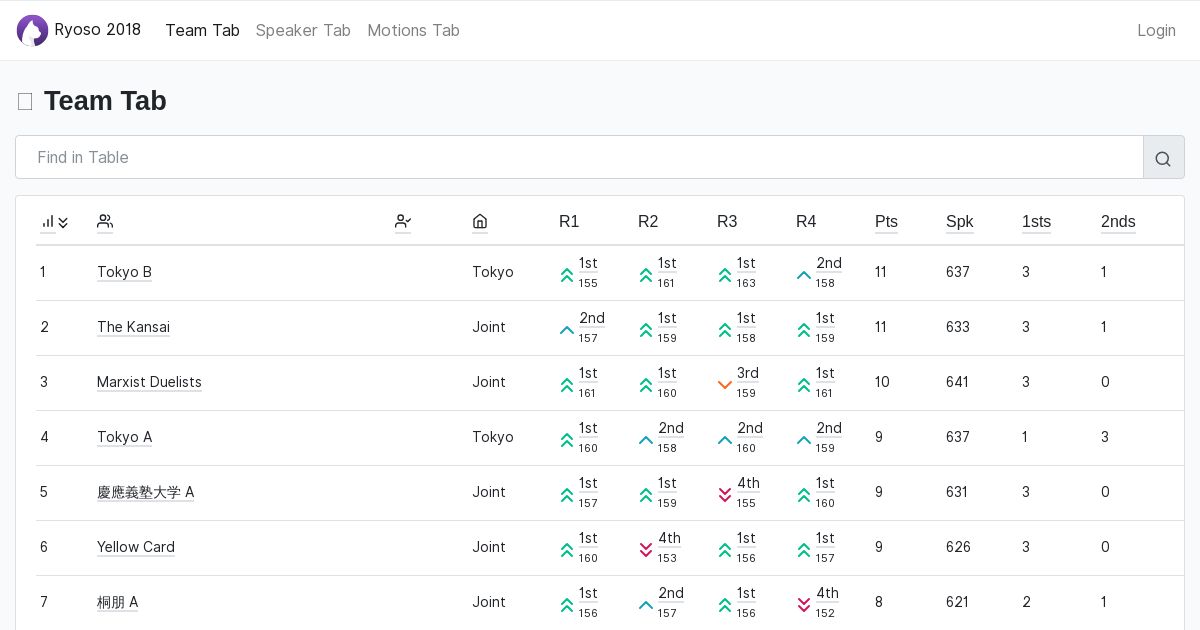This screenshot has height=630, width=1200.
Task: Click the team members column icon
Action: (105, 222)
